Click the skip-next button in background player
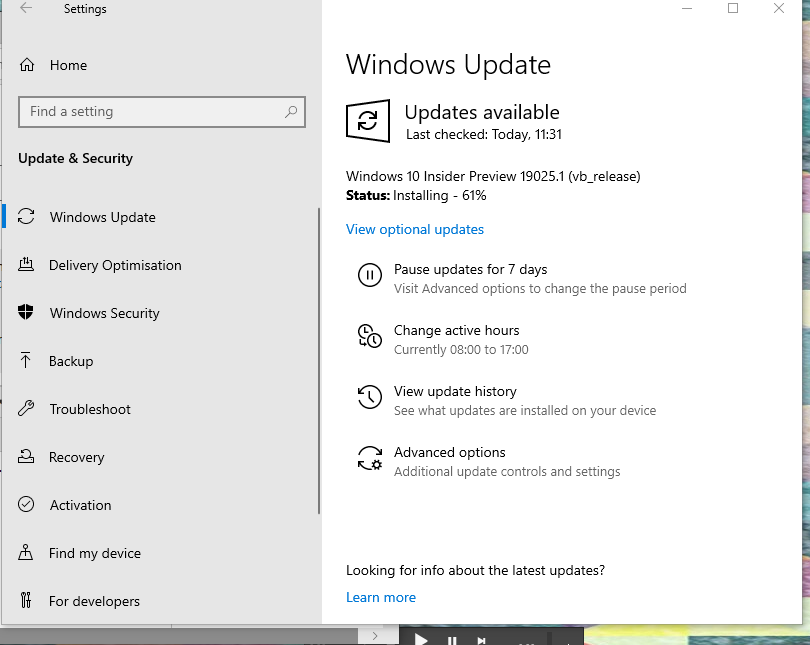Image resolution: width=810 pixels, height=645 pixels. click(x=481, y=641)
